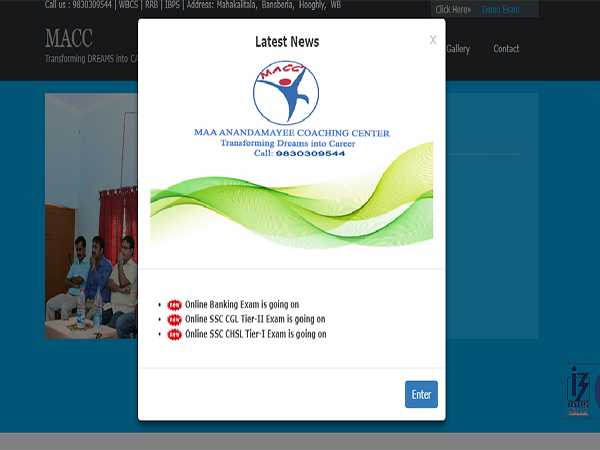Open the Gallery menu item

[x=458, y=49]
